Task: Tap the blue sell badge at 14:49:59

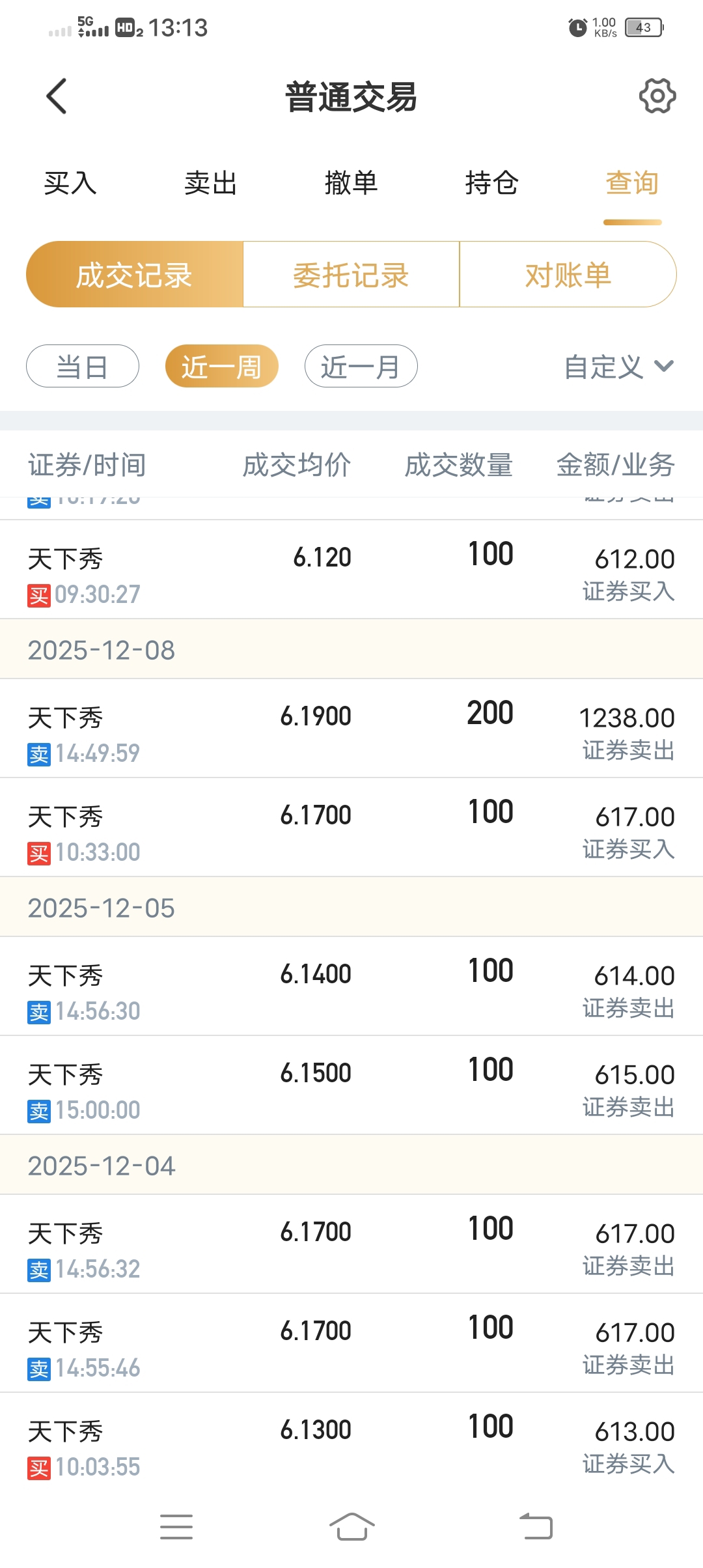Action: (38, 754)
